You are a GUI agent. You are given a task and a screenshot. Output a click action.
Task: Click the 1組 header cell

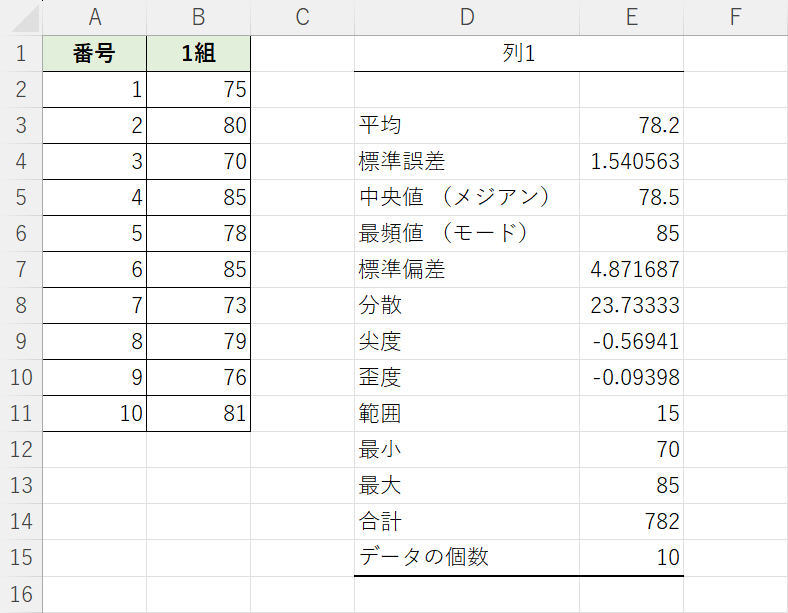[x=199, y=53]
